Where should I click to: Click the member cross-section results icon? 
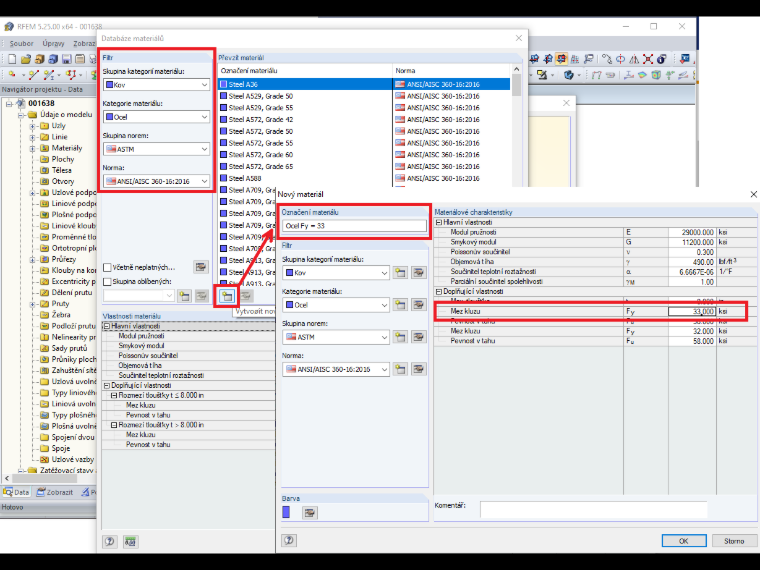pos(629,75)
